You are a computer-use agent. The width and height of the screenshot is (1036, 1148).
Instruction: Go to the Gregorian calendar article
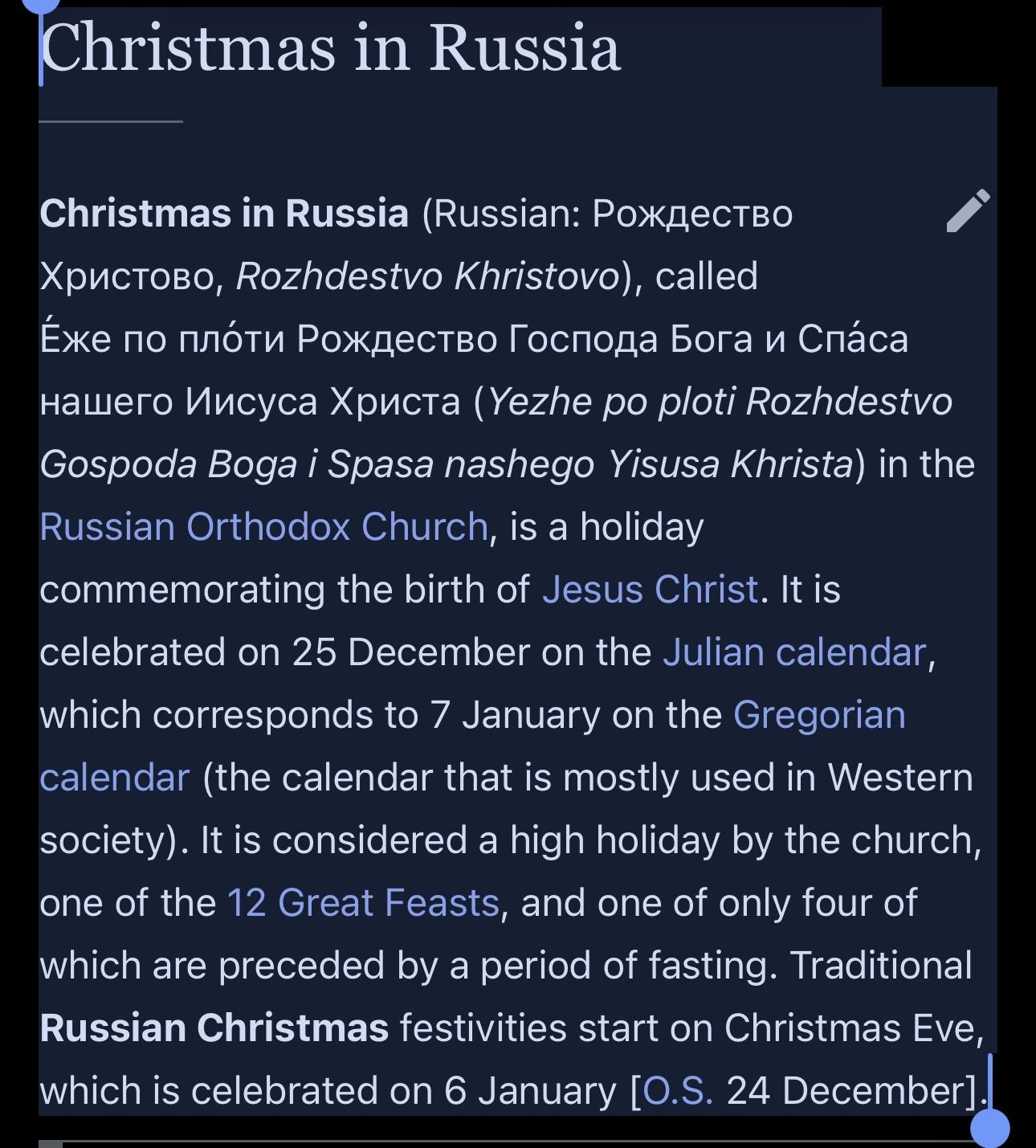[x=818, y=715]
